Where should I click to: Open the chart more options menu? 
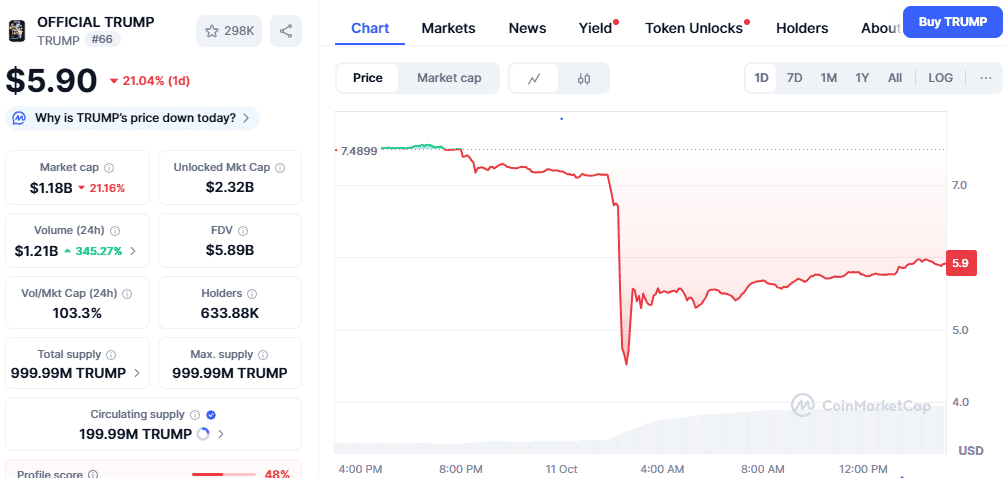(985, 78)
